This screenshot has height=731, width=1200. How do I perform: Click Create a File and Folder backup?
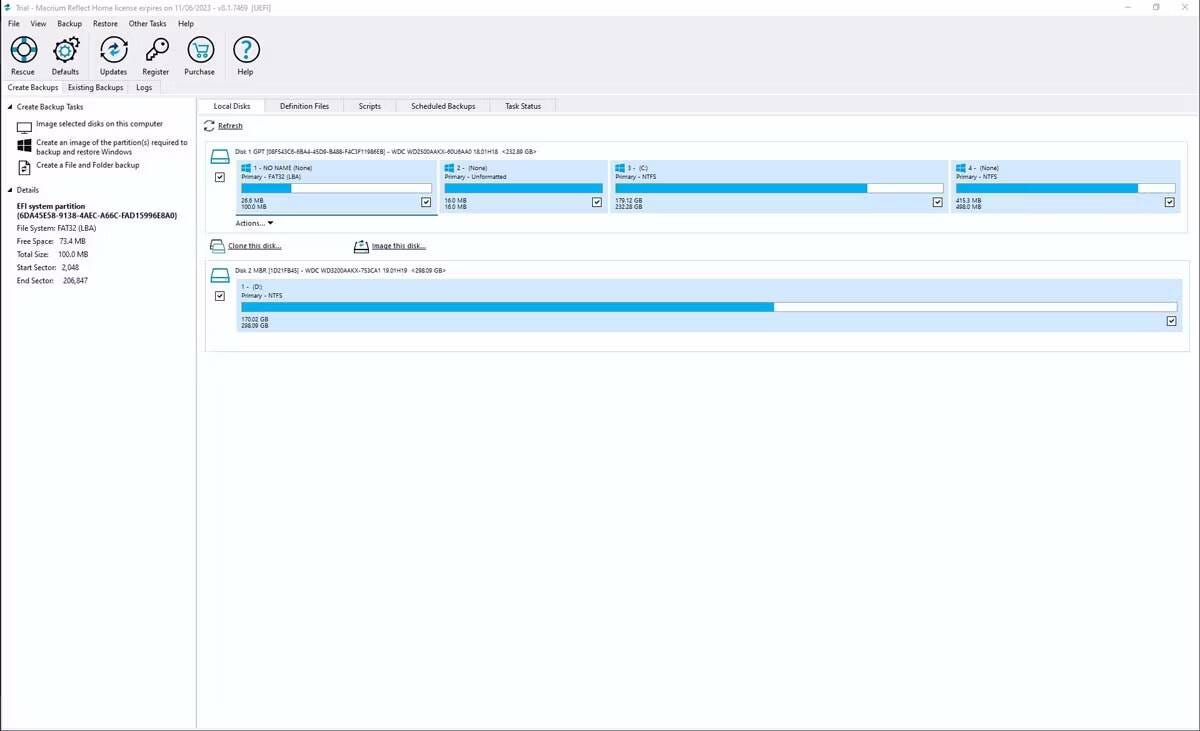88,165
